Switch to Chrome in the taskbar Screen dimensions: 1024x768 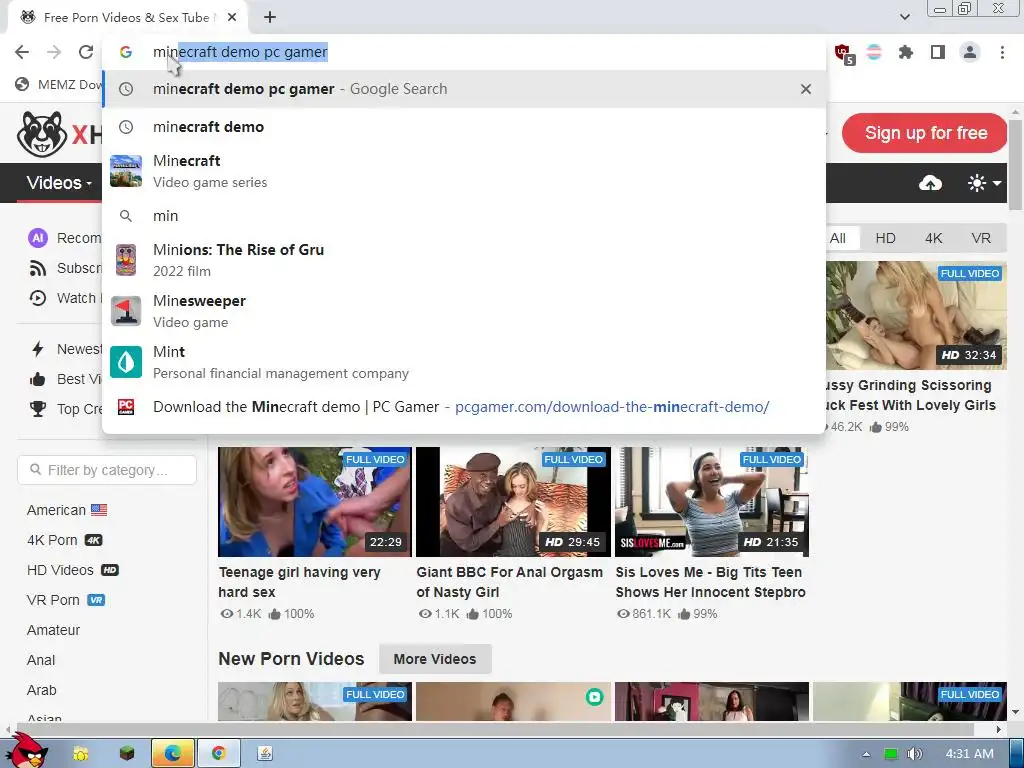219,754
